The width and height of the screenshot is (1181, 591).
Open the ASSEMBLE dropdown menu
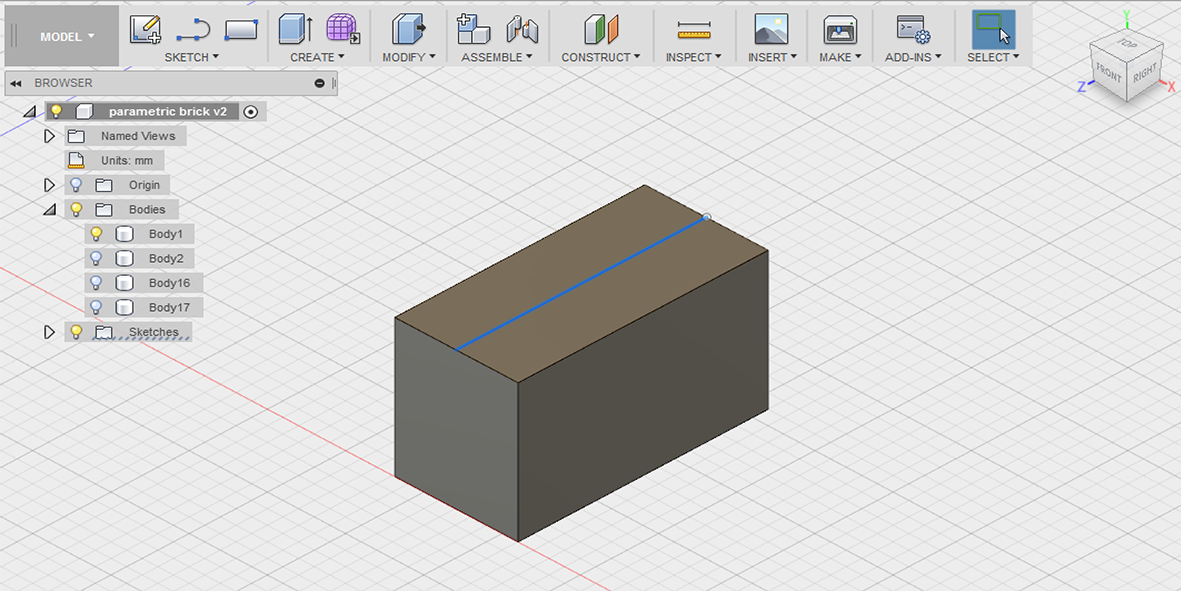tap(496, 57)
